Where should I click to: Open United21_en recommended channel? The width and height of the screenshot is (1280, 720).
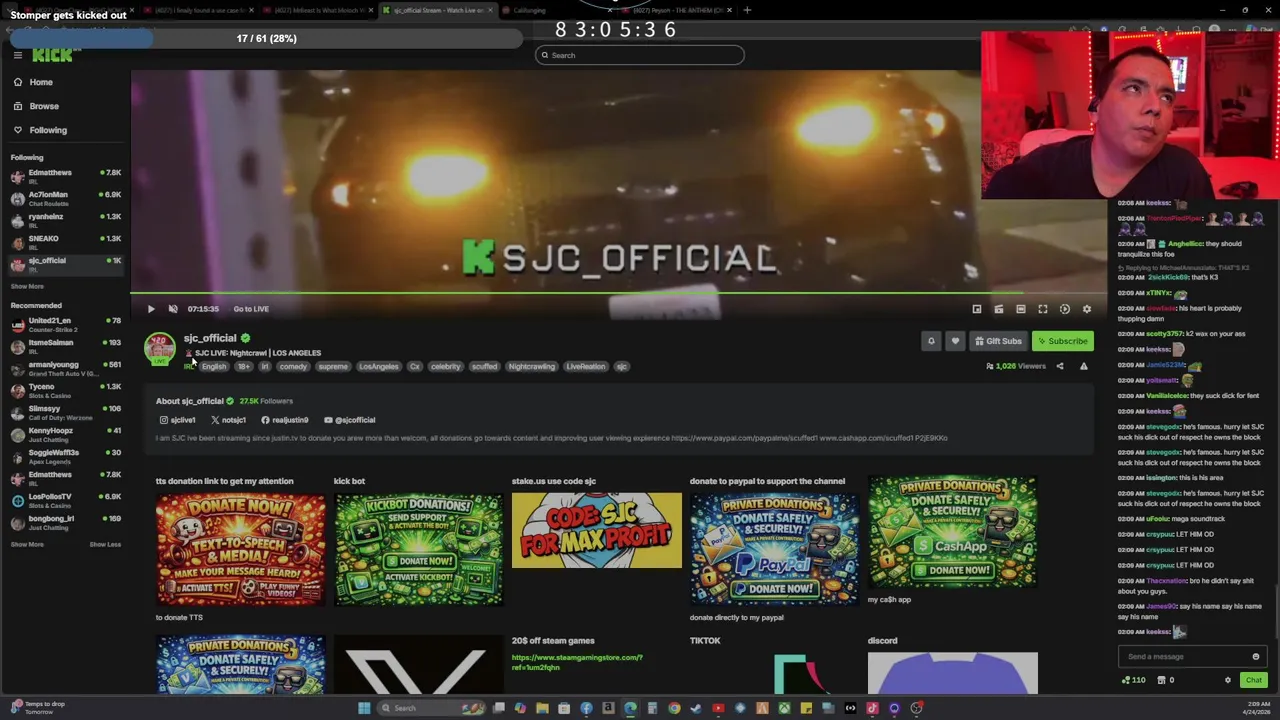(65, 324)
